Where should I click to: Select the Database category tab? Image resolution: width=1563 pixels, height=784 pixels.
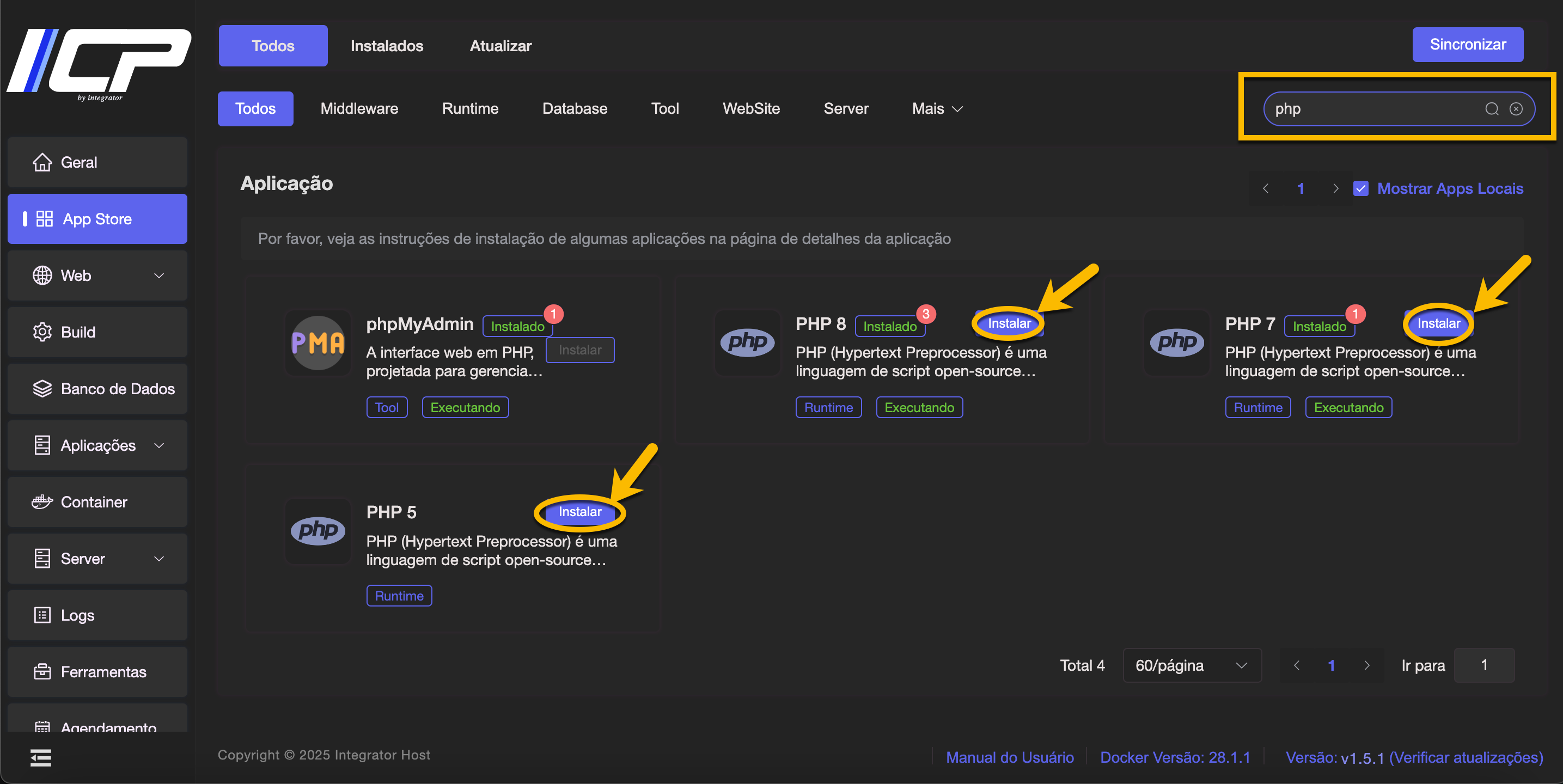click(x=574, y=109)
